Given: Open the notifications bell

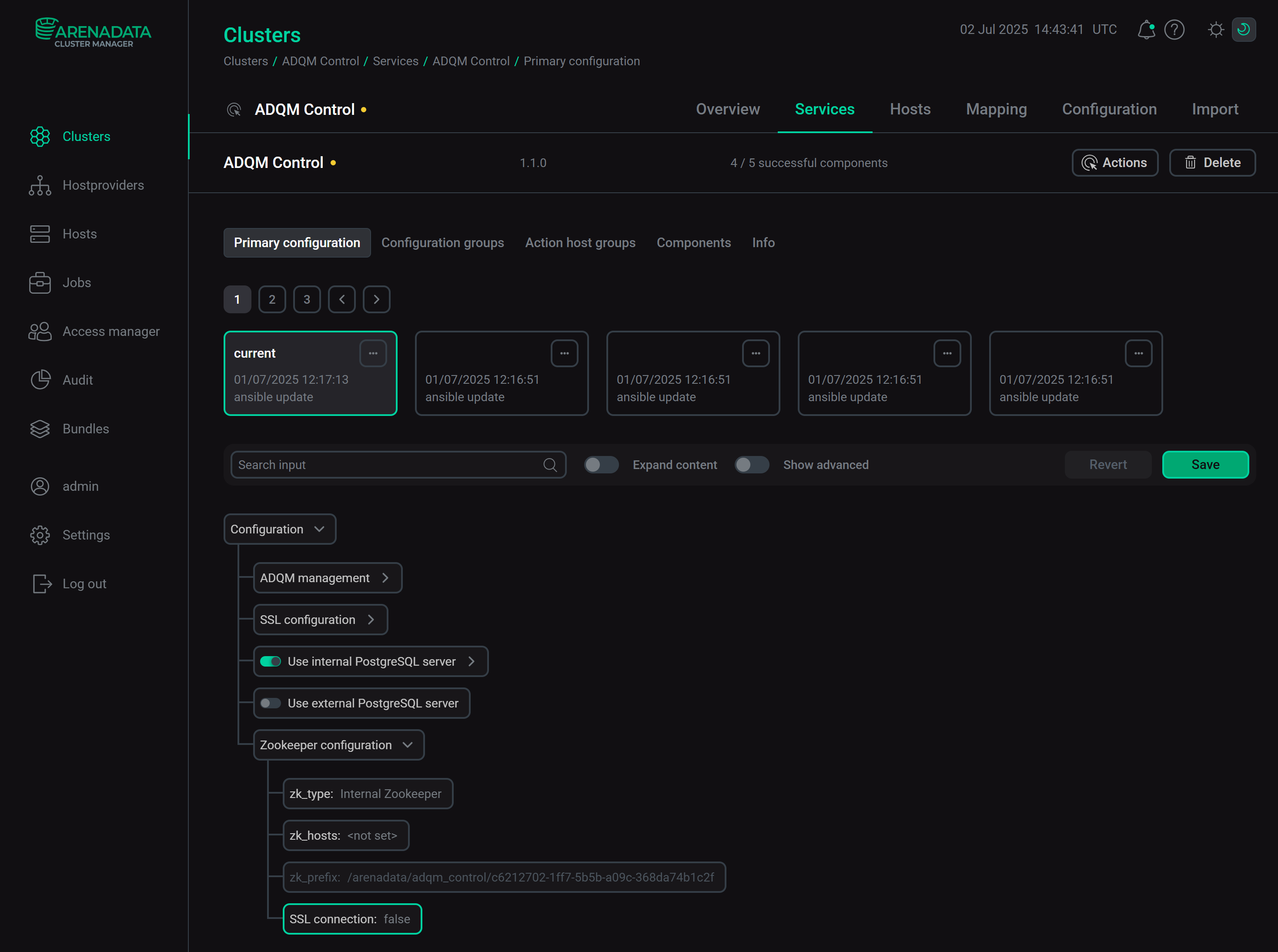Looking at the screenshot, I should click(x=1146, y=30).
